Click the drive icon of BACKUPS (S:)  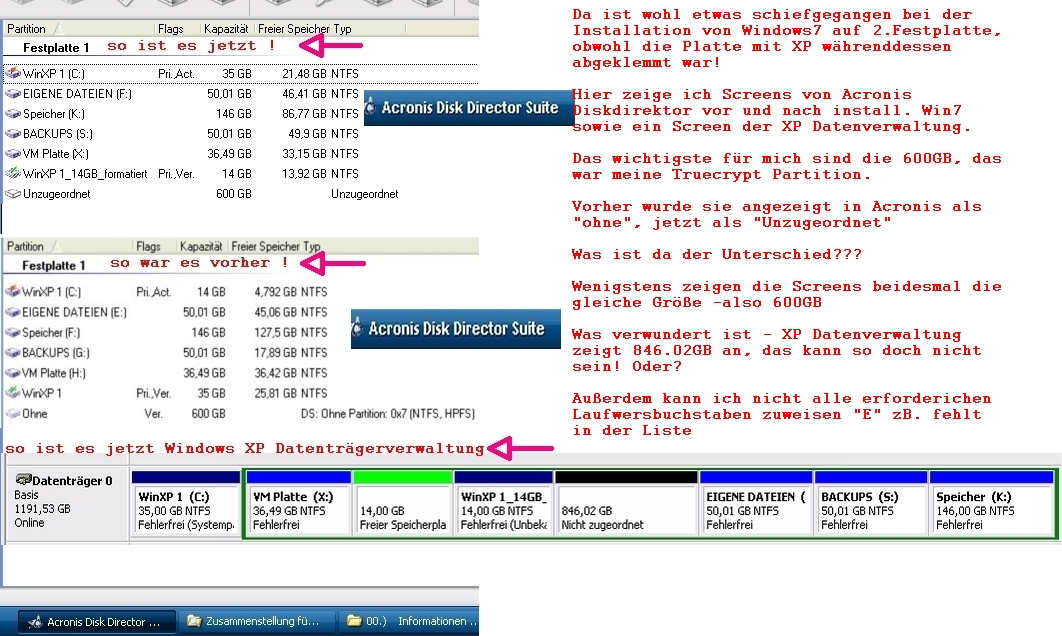(13, 133)
